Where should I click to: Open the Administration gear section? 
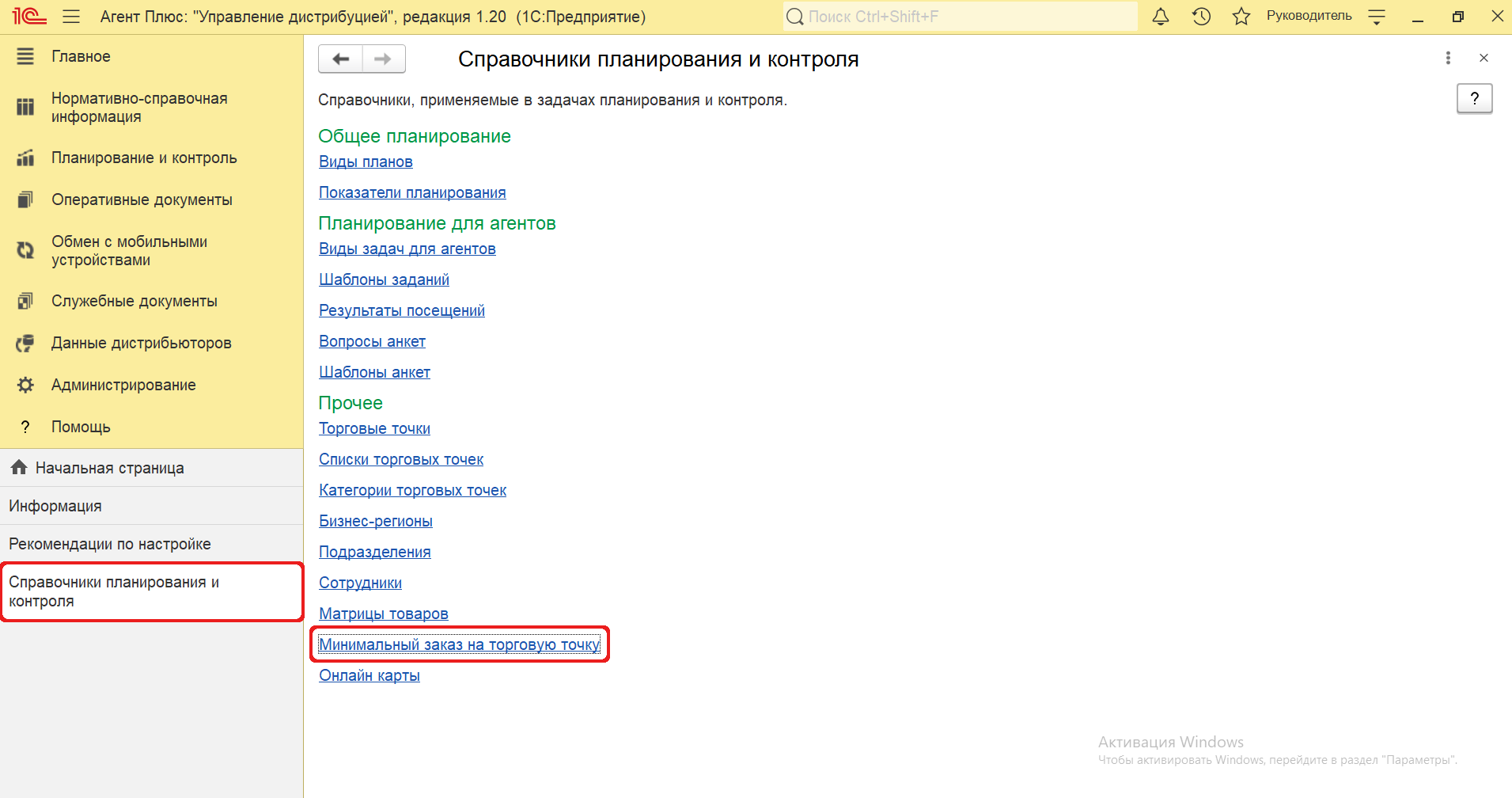pos(123,385)
